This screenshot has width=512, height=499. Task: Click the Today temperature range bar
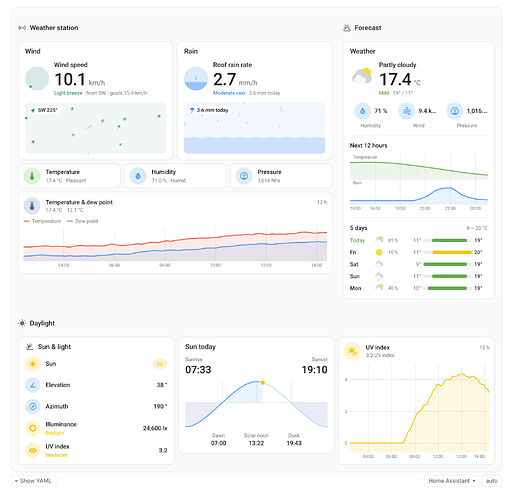pos(449,240)
